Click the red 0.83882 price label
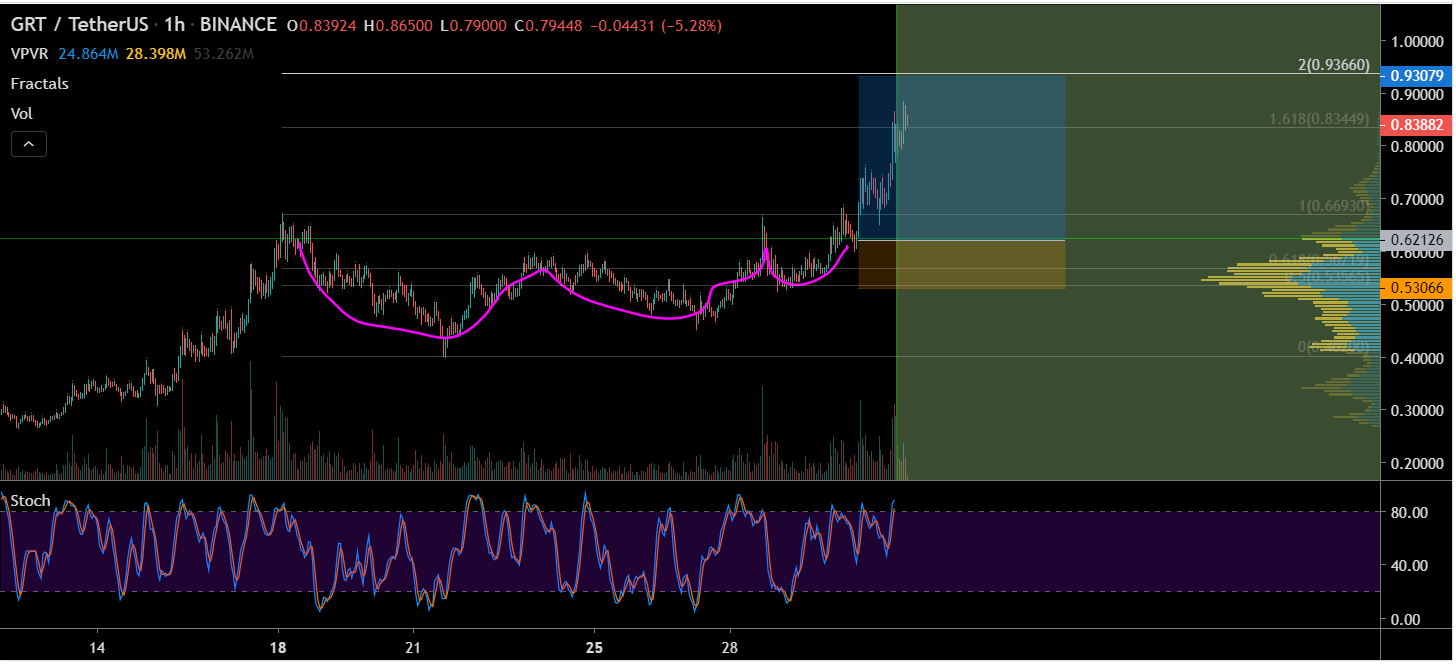 pos(1419,124)
